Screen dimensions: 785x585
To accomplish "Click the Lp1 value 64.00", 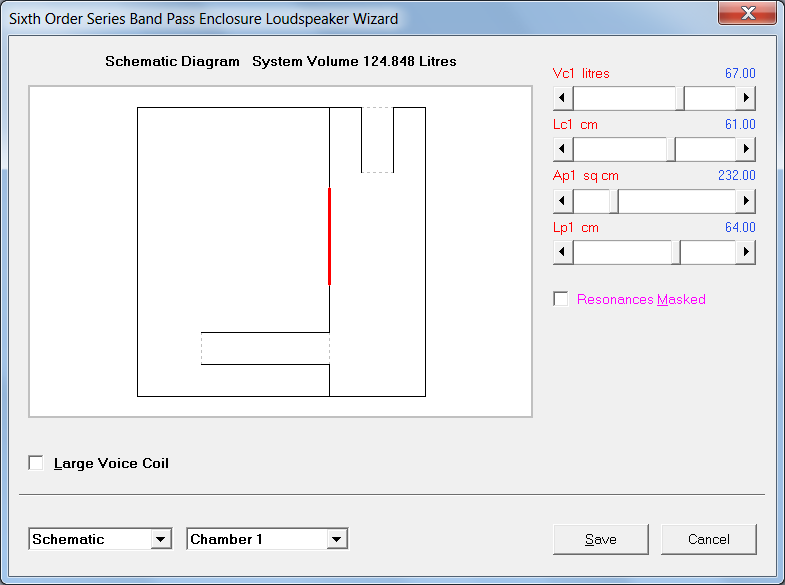I will point(740,227).
